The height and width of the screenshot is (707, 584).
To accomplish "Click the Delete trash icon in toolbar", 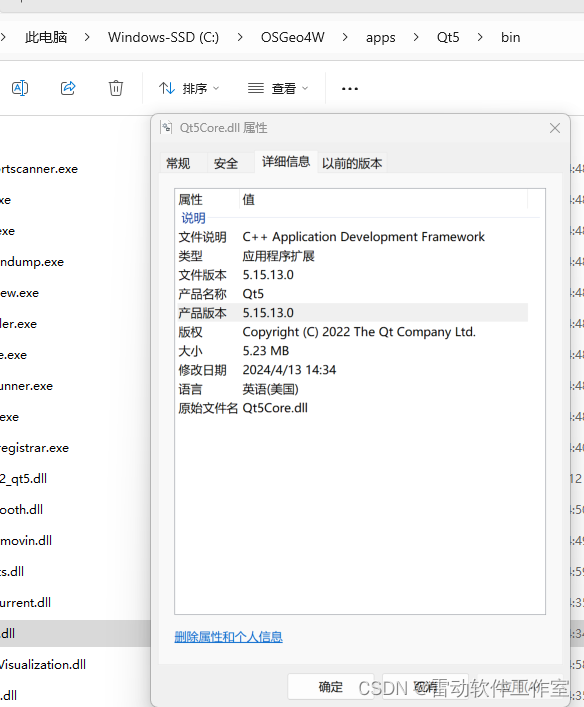I will [116, 88].
